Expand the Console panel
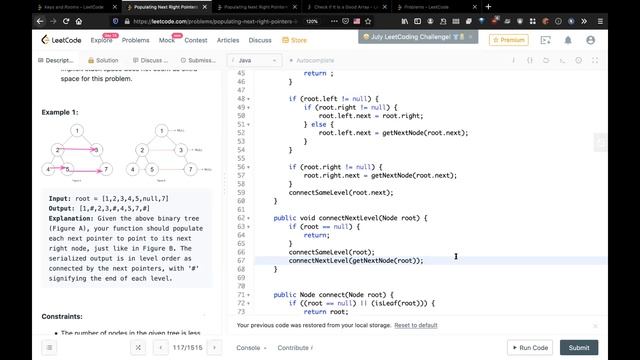 pyautogui.click(x=251, y=348)
